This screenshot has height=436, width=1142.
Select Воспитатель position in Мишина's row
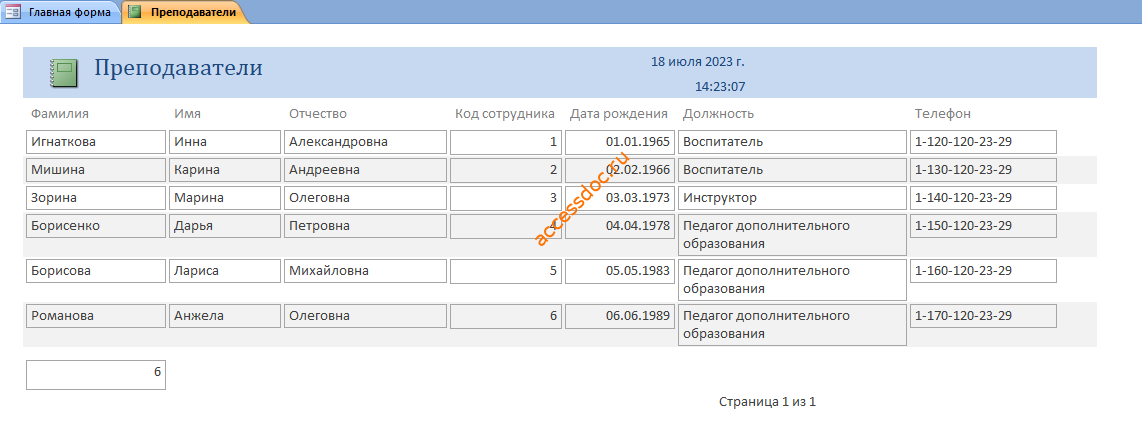(x=792, y=170)
